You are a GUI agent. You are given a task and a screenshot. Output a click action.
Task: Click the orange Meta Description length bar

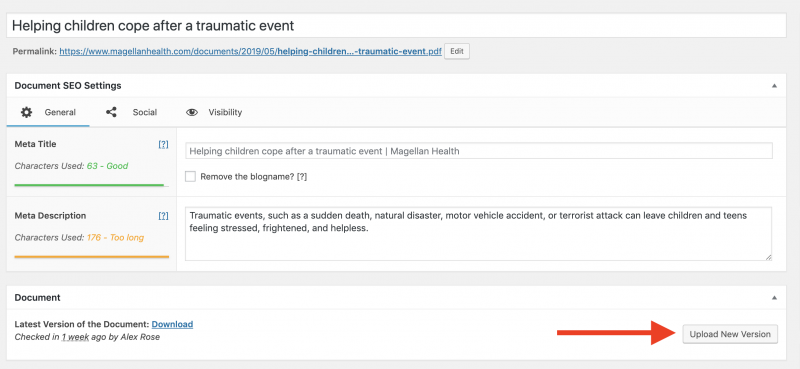92,257
